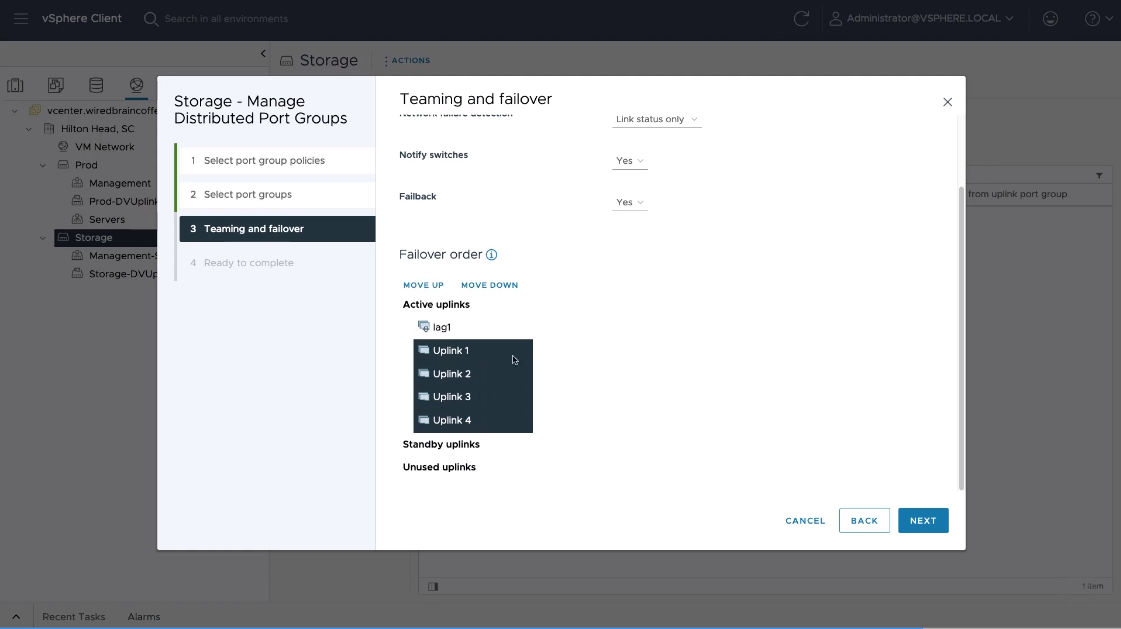Viewport: 1121px width, 629px height.
Task: Click the NEXT button
Action: [922, 520]
